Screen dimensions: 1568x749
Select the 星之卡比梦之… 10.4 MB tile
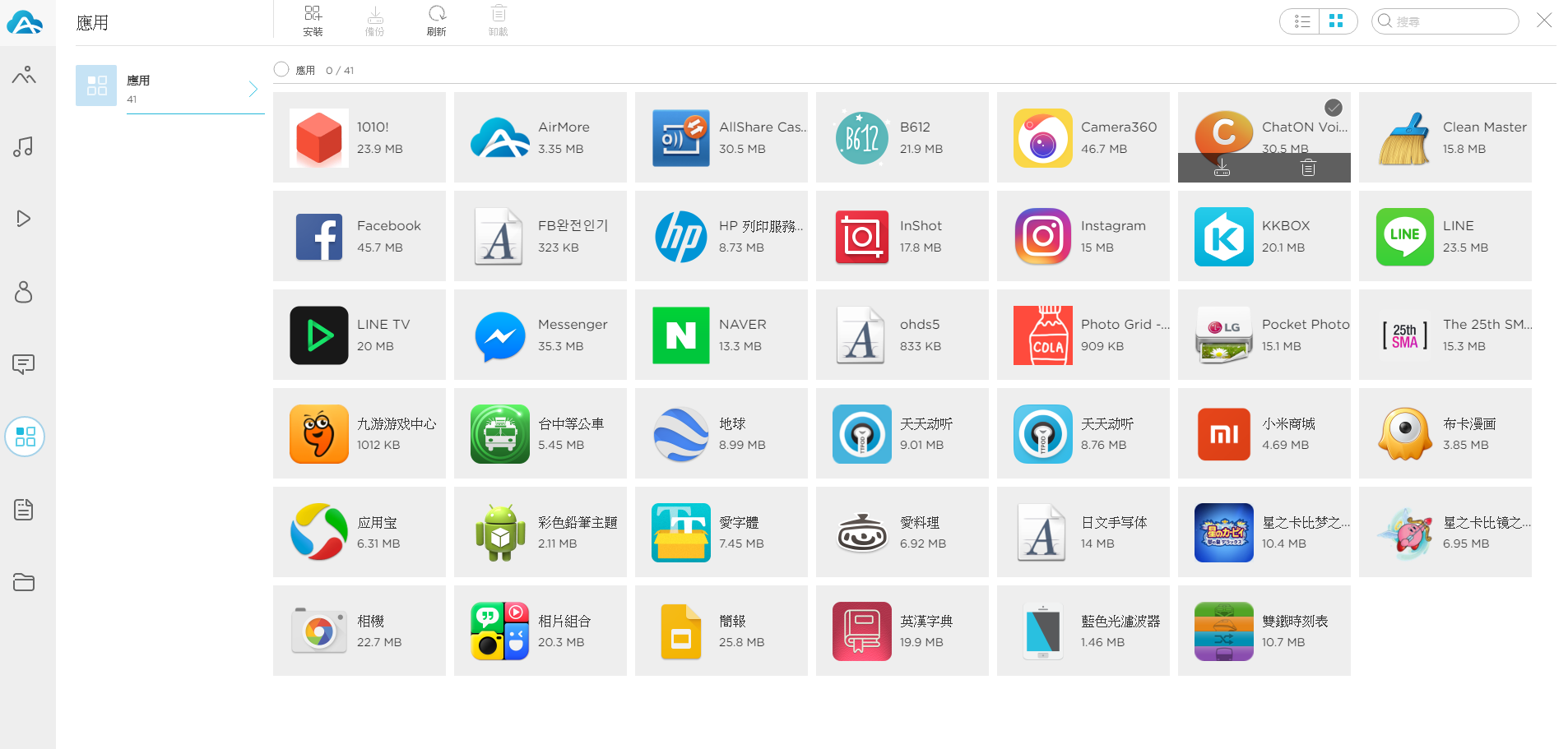1264,532
